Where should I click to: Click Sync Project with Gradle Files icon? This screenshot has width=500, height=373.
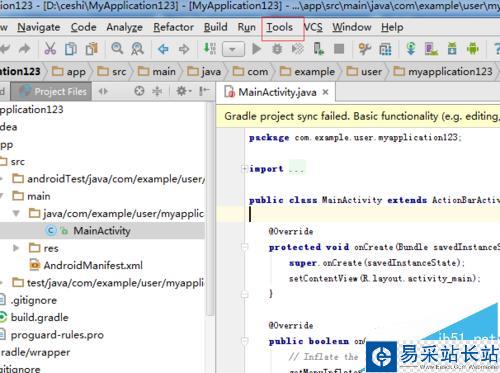click(x=411, y=49)
